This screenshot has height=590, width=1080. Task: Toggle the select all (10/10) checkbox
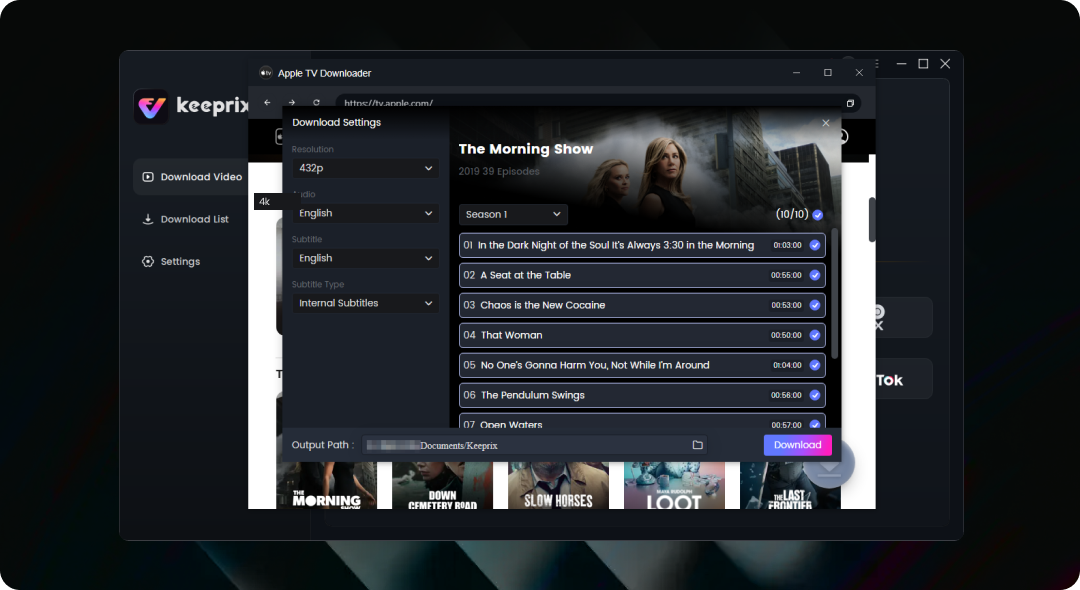point(818,215)
